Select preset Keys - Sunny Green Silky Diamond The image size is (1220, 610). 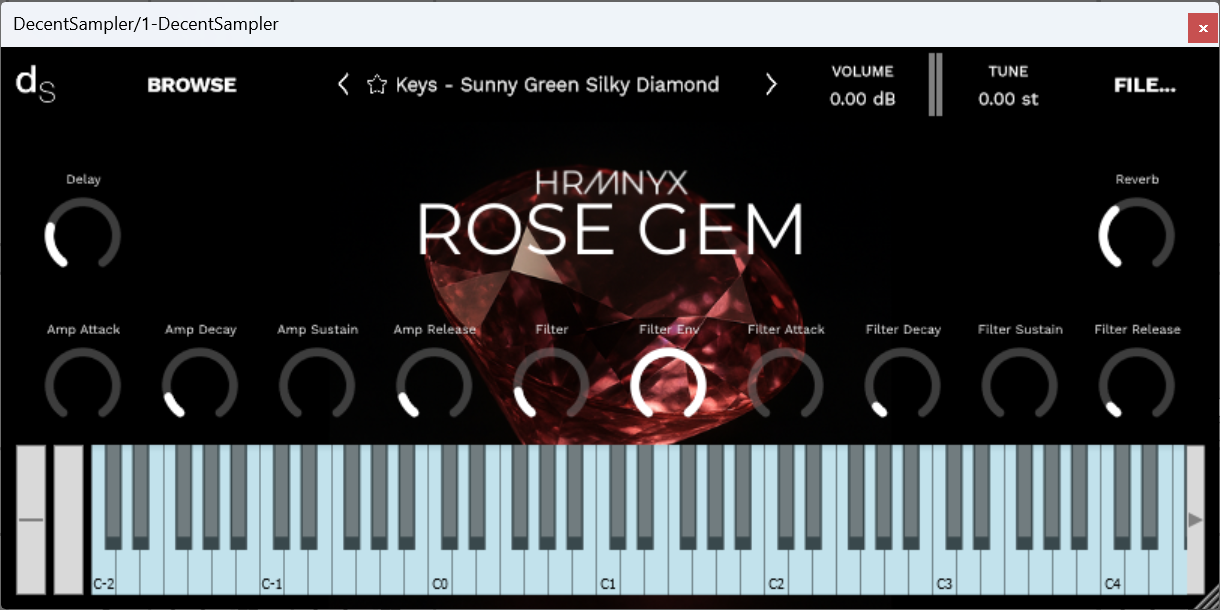pos(560,85)
